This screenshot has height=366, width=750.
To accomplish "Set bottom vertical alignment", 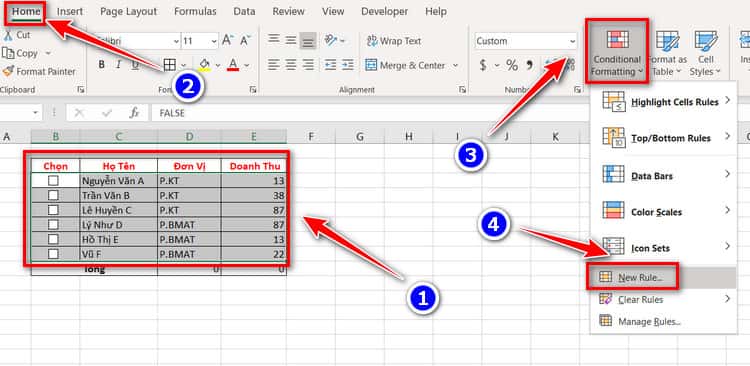I will pyautogui.click(x=308, y=41).
